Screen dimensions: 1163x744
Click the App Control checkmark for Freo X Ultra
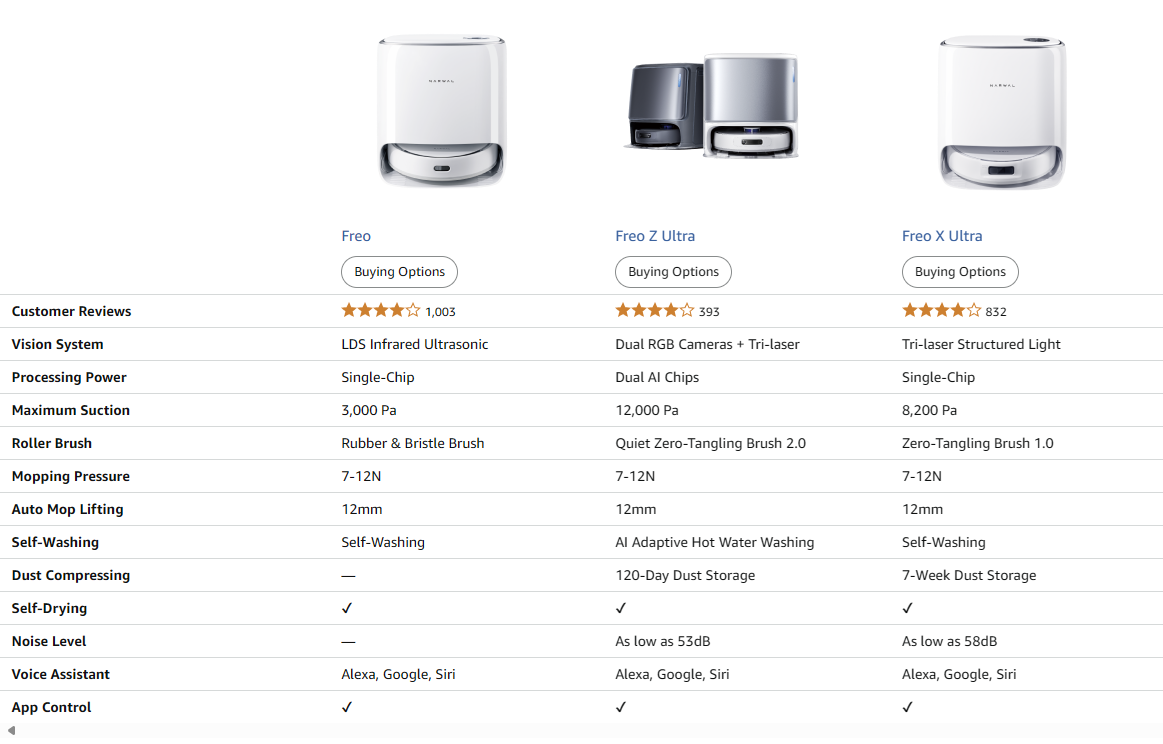click(908, 707)
